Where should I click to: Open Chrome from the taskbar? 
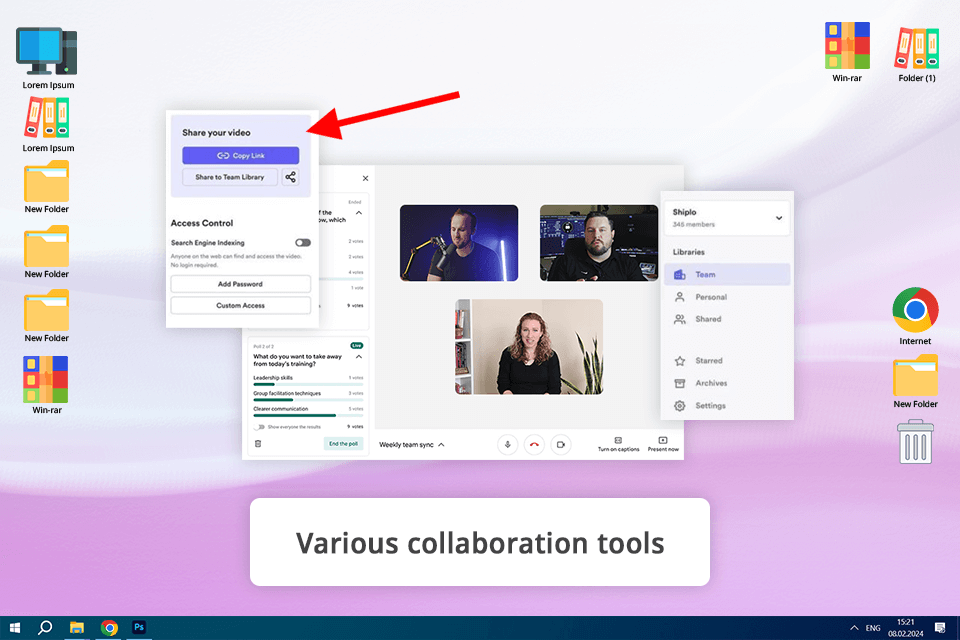tap(109, 628)
